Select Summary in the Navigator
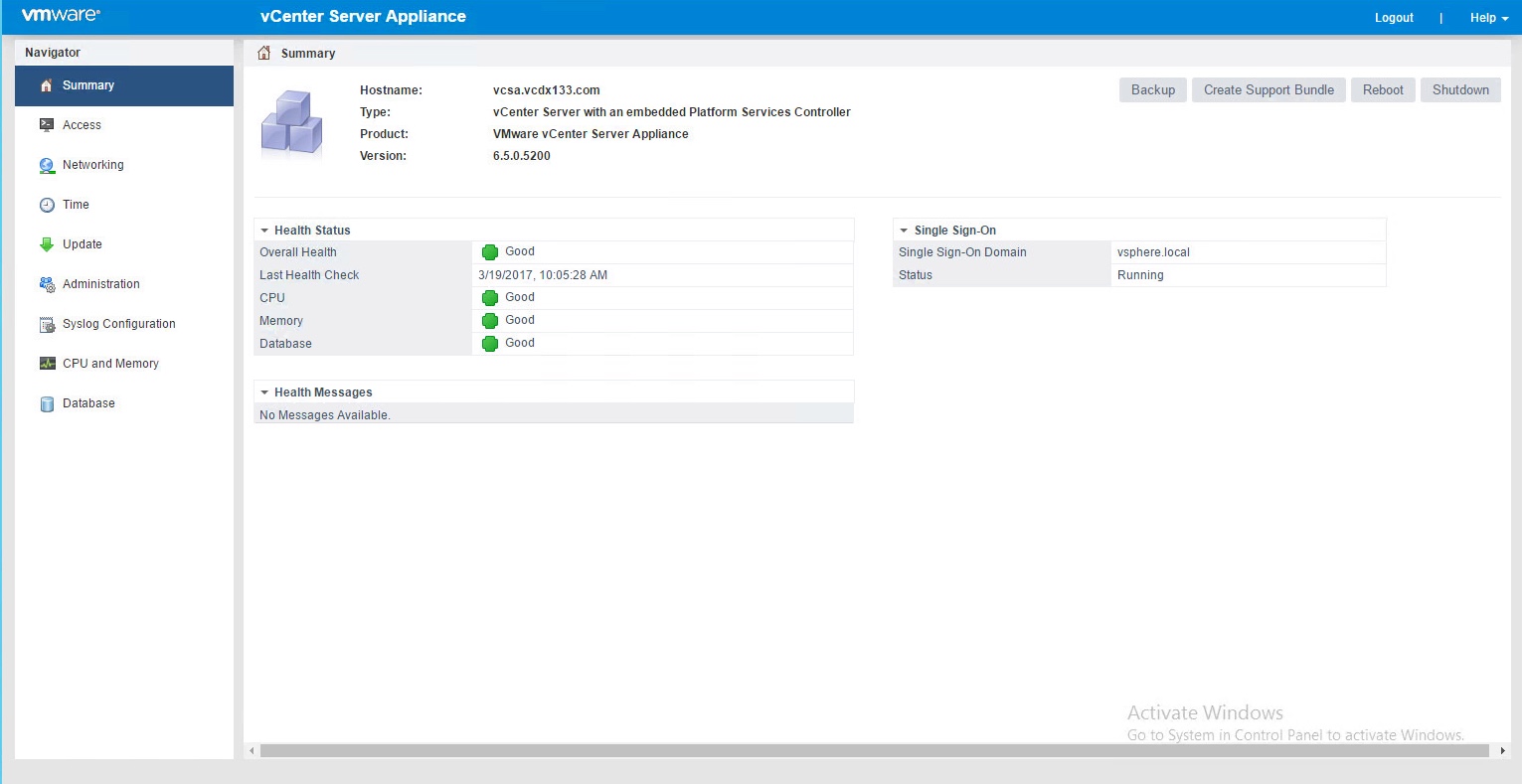 [88, 85]
